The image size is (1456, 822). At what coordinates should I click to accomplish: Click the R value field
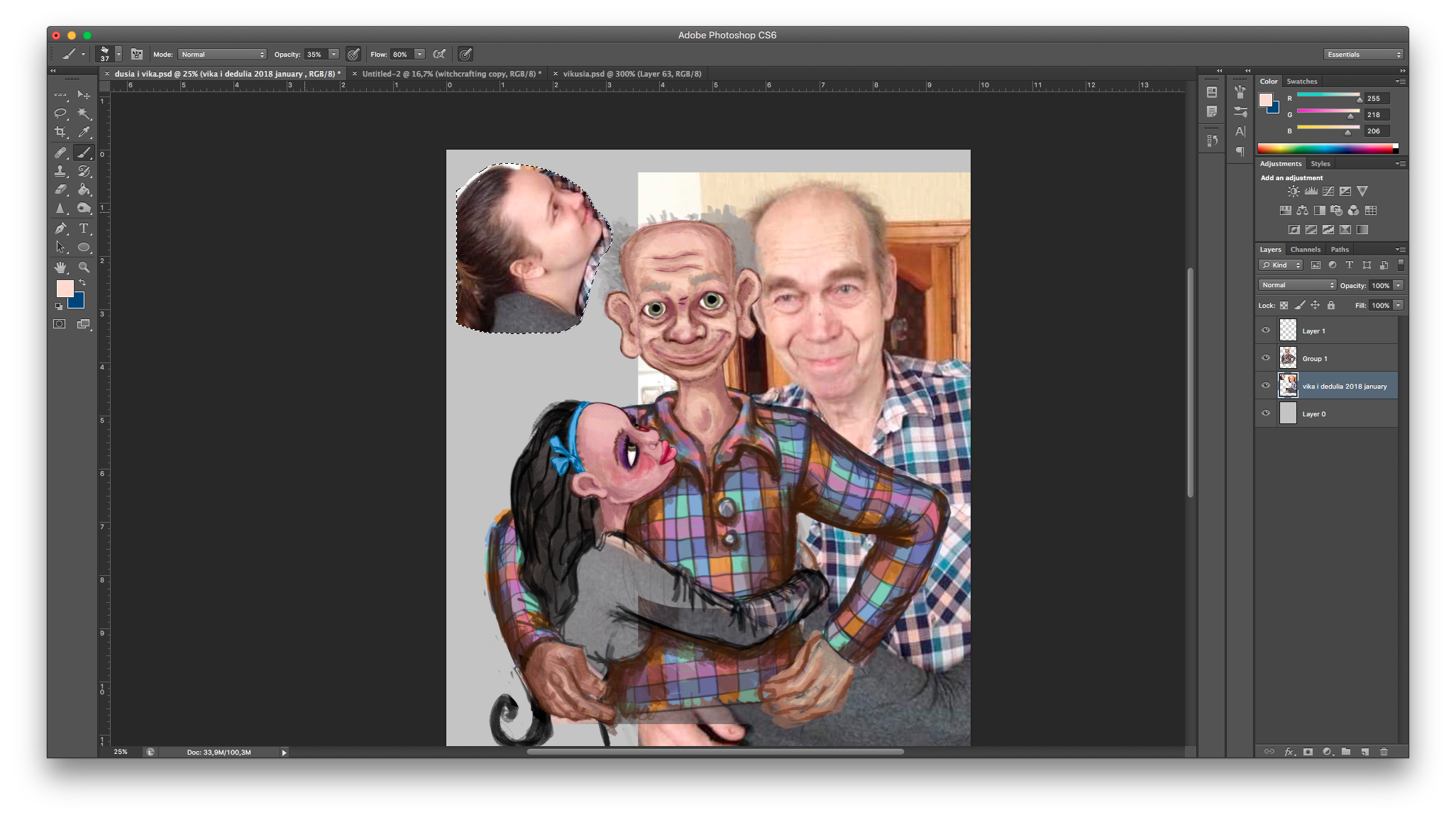point(1377,99)
